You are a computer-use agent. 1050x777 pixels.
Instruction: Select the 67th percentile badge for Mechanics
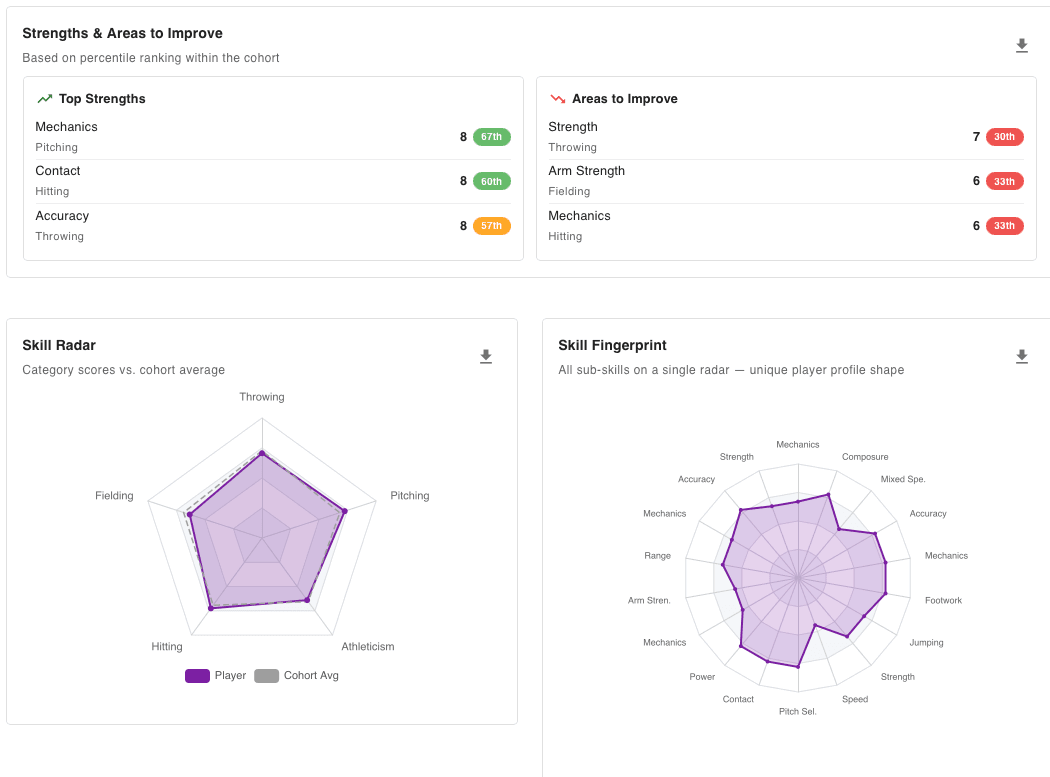pyautogui.click(x=490, y=136)
